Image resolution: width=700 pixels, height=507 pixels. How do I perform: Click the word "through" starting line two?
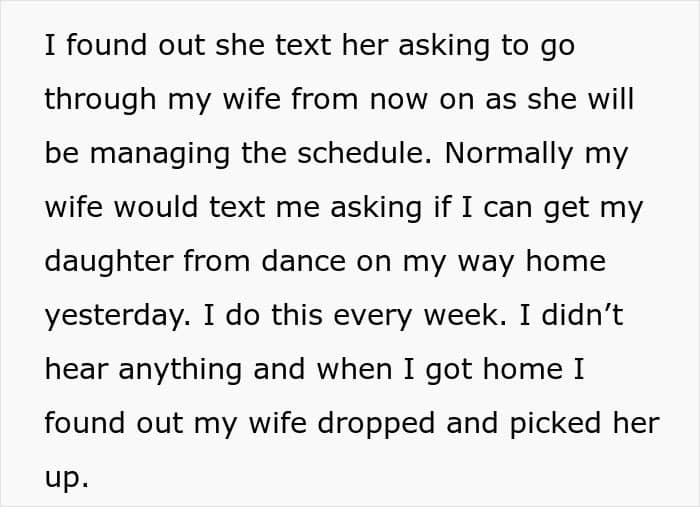coord(102,100)
